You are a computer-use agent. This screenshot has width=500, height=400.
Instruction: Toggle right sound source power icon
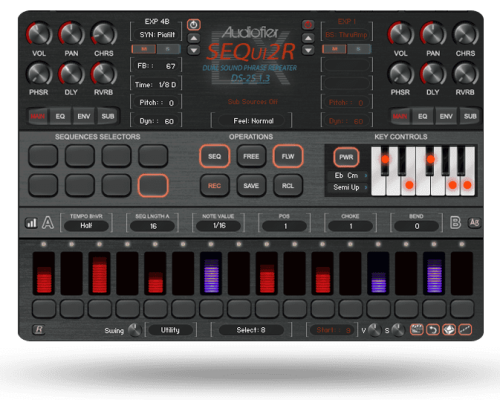pos(308,25)
